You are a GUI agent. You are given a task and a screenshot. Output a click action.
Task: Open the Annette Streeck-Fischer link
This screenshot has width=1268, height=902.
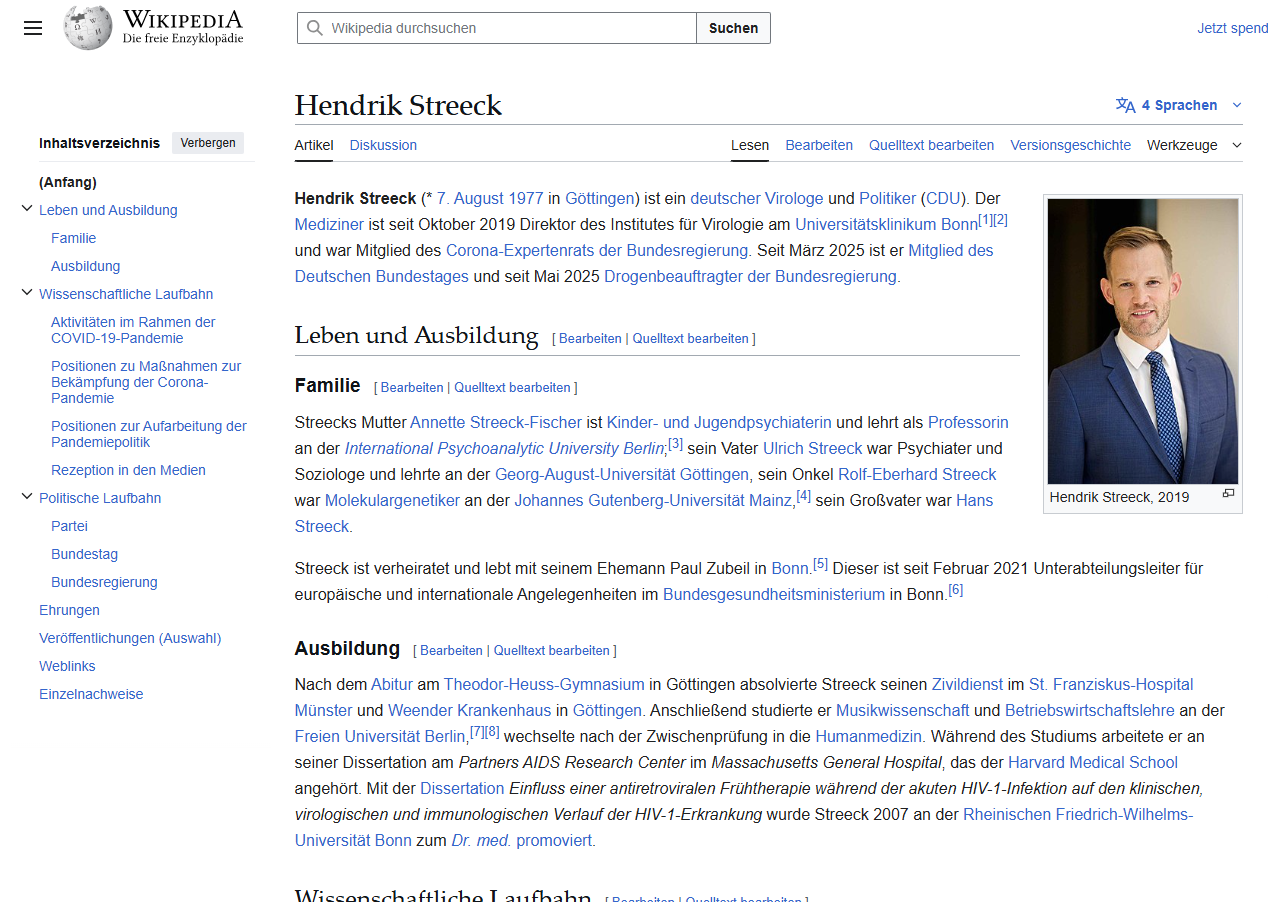[496, 422]
